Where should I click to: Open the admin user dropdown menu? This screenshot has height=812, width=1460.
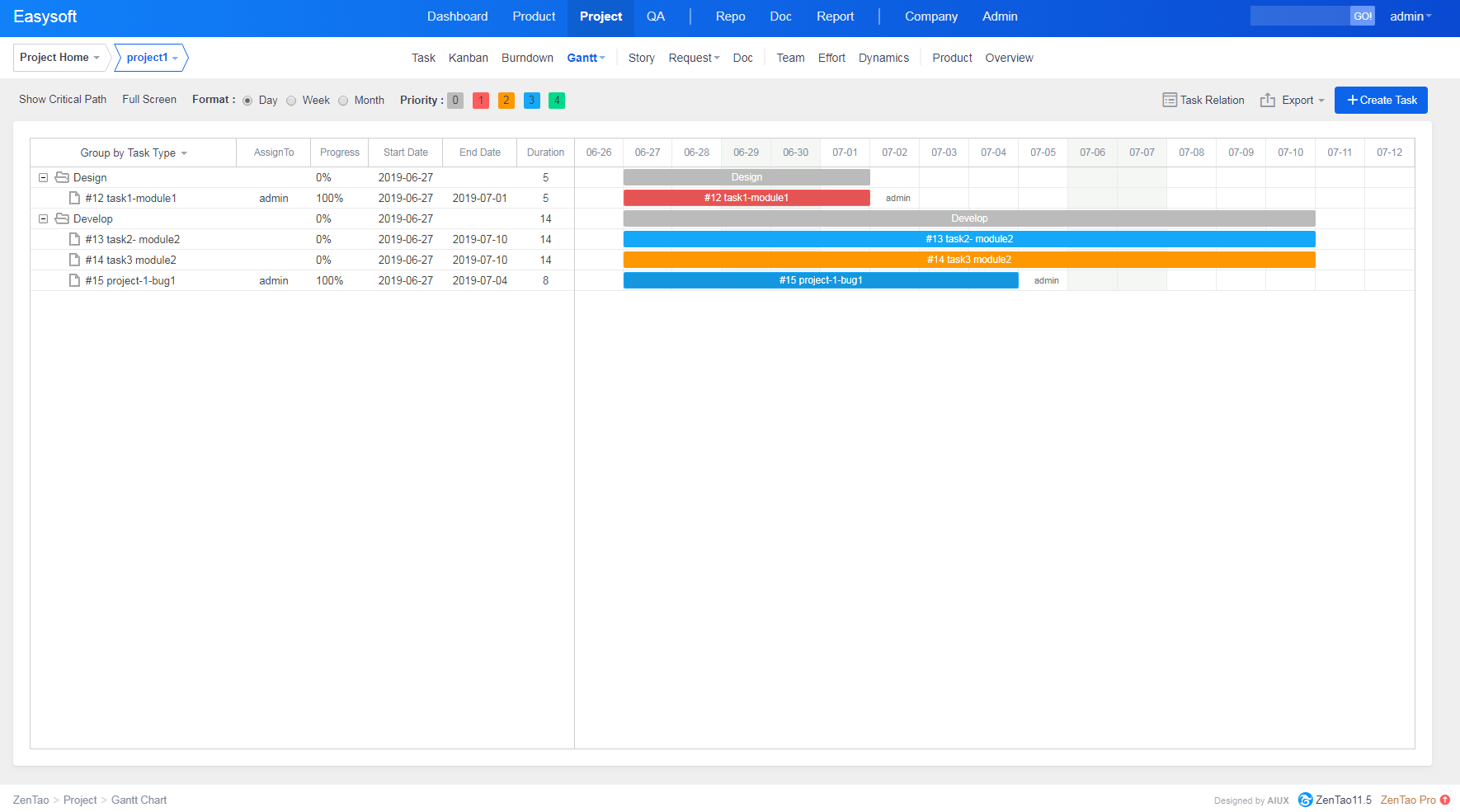[1410, 16]
